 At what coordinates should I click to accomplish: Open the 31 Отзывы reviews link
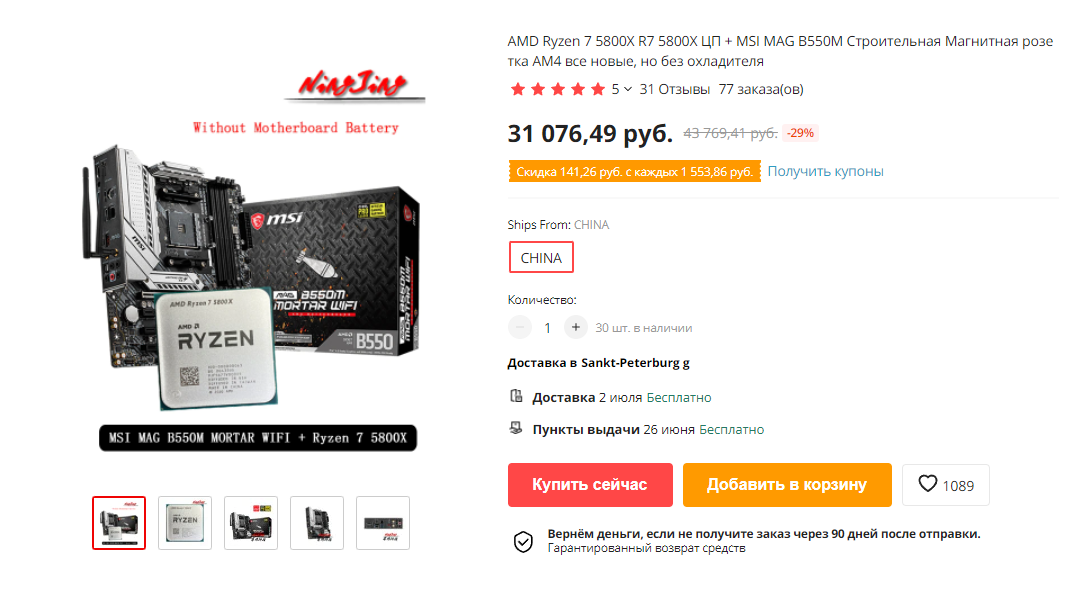click(675, 89)
